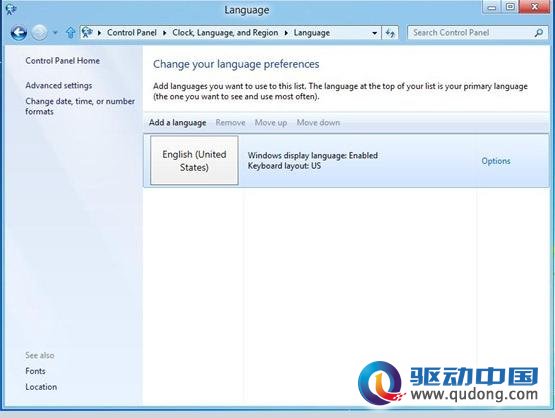Open Control Panel Home link
The width and height of the screenshot is (555, 418).
[x=62, y=61]
